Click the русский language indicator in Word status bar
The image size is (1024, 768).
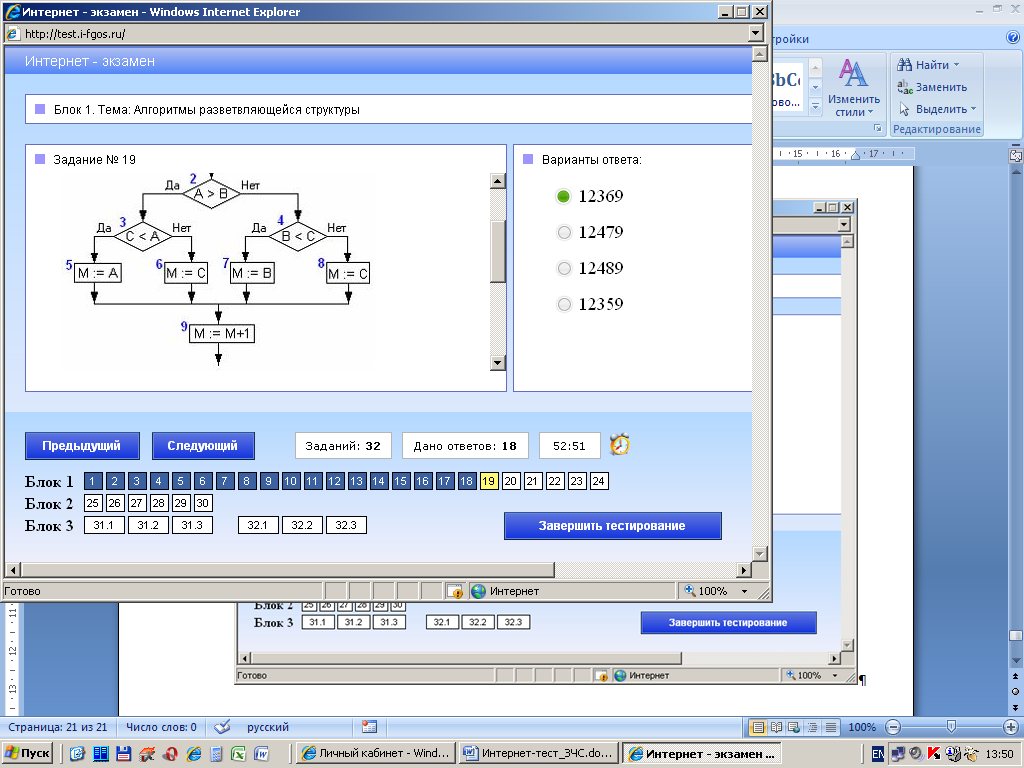[268, 727]
